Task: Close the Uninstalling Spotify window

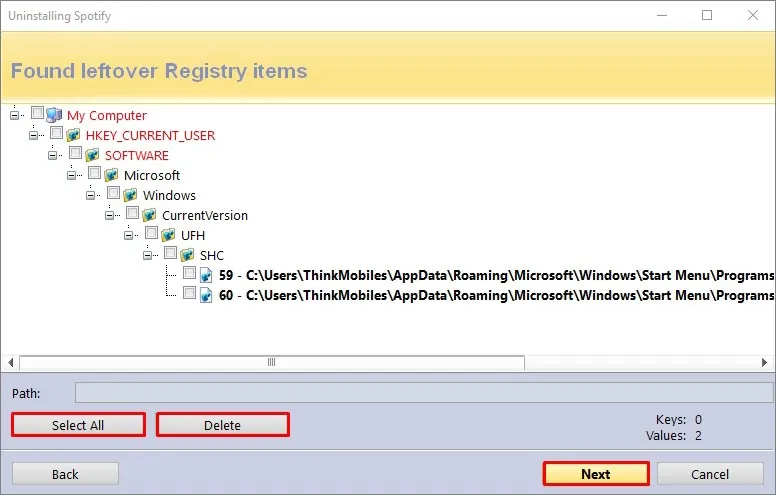Action: 753,15
